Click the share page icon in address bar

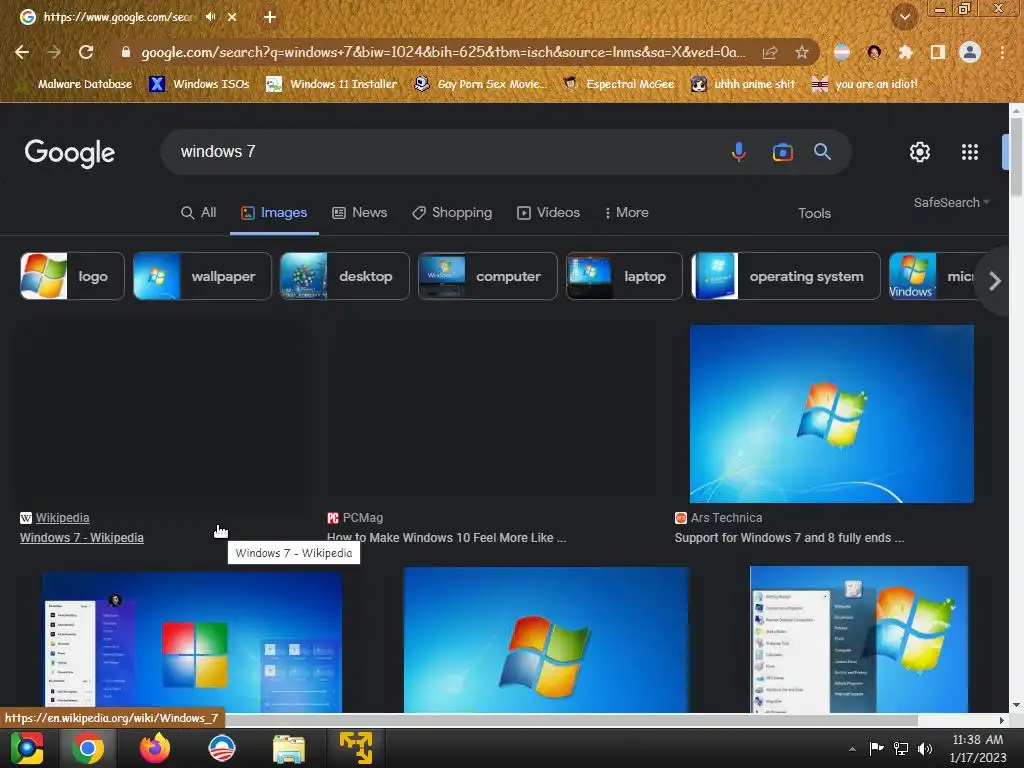pyautogui.click(x=770, y=52)
